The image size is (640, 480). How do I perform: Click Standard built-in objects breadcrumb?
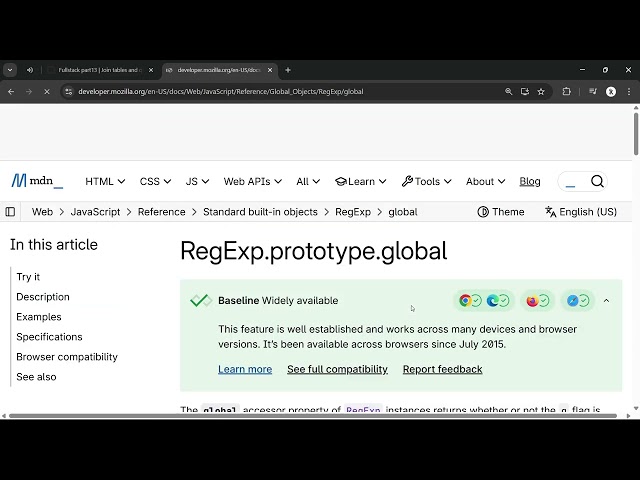[260, 211]
